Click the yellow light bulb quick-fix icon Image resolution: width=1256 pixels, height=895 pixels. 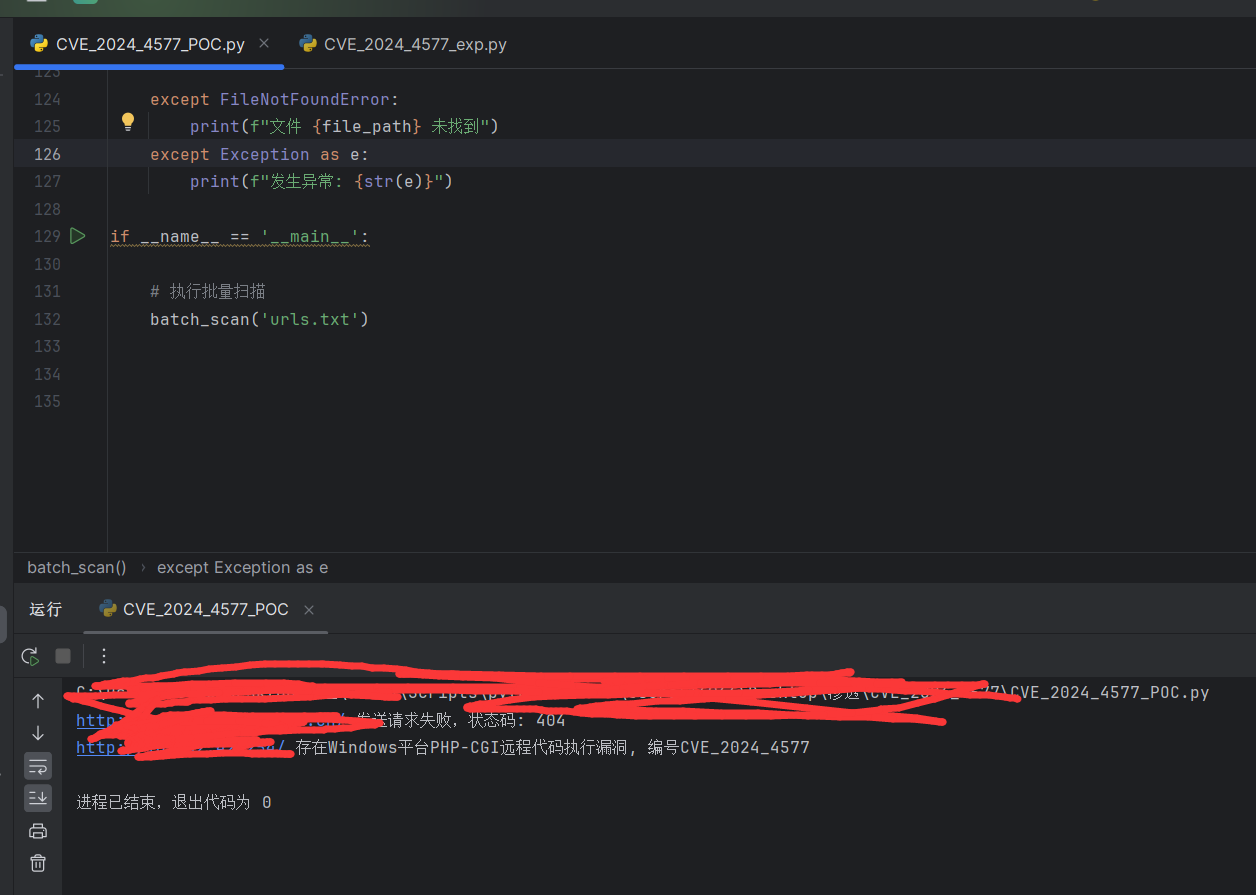click(x=128, y=122)
